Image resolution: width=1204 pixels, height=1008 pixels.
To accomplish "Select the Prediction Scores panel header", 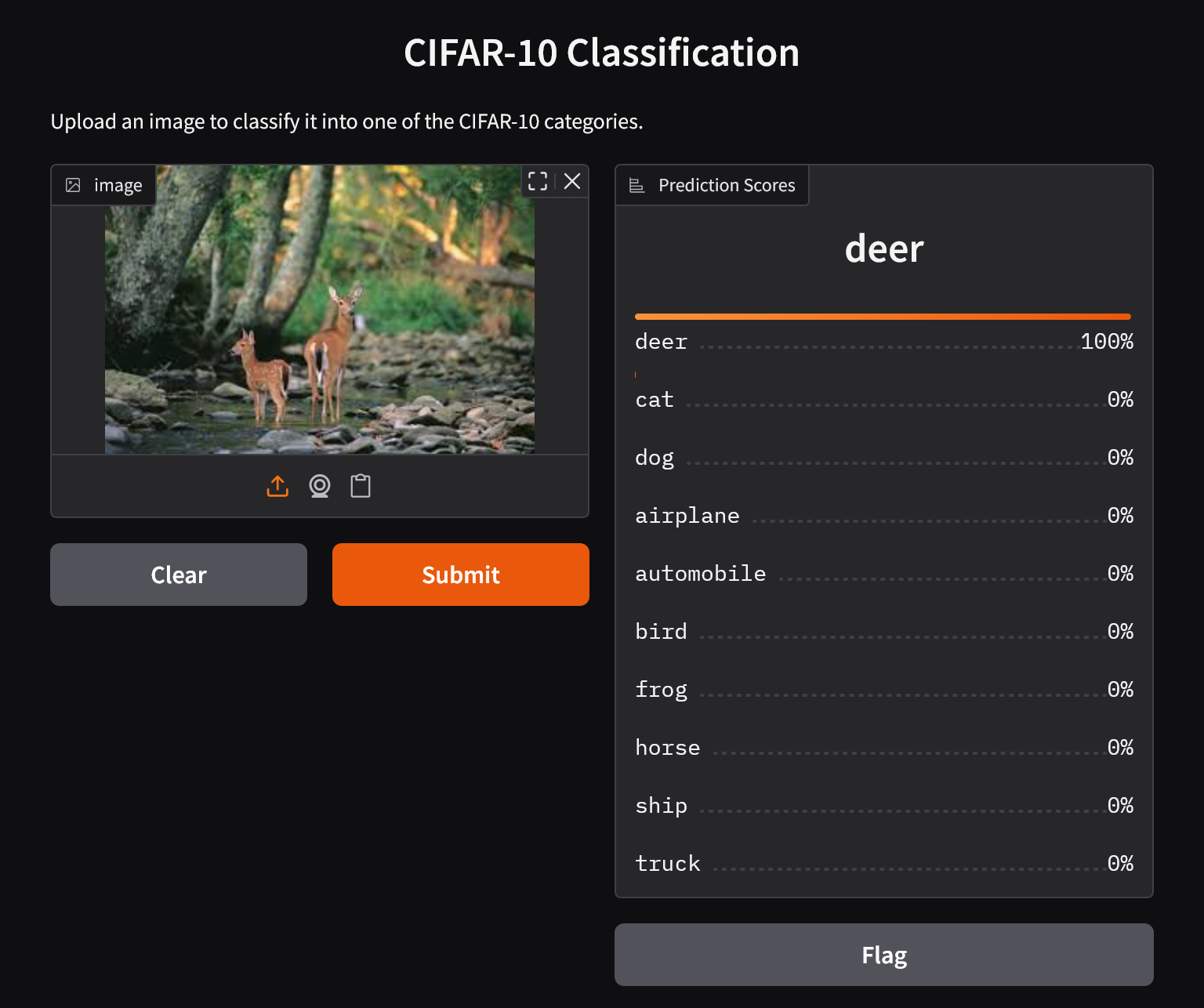I will 712,185.
